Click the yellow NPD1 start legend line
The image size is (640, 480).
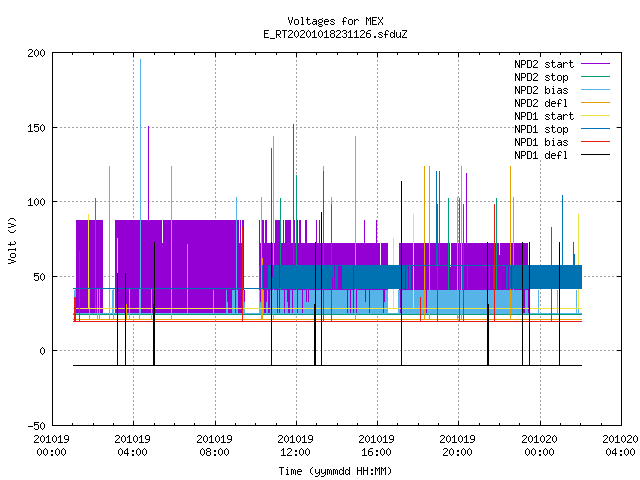click(x=595, y=116)
